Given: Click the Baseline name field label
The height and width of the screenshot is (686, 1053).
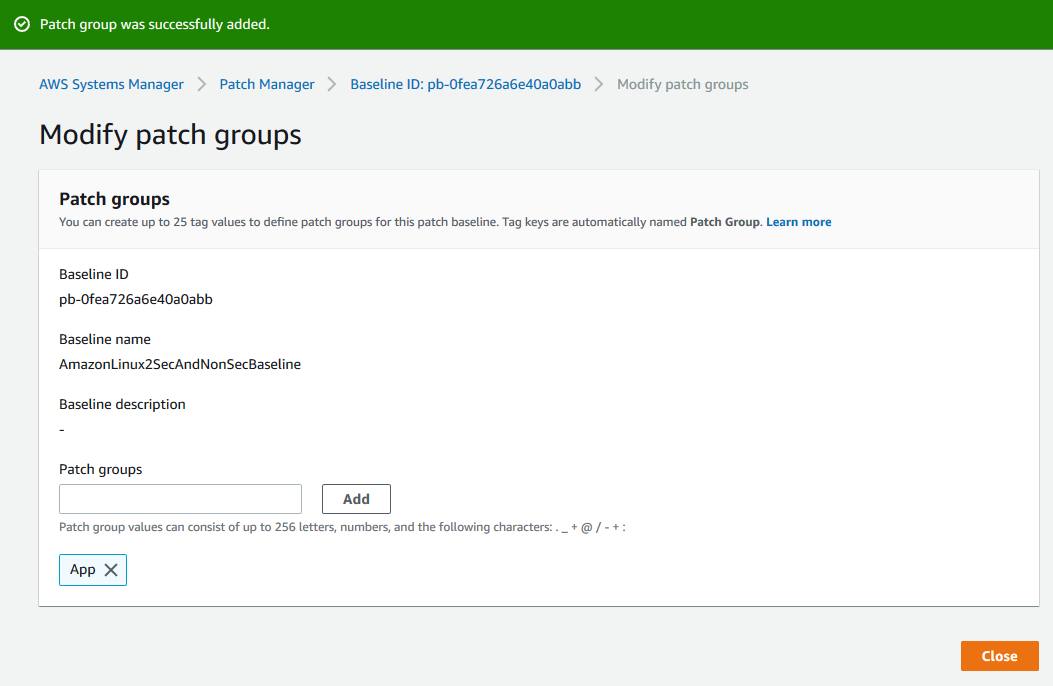Looking at the screenshot, I should coord(105,339).
